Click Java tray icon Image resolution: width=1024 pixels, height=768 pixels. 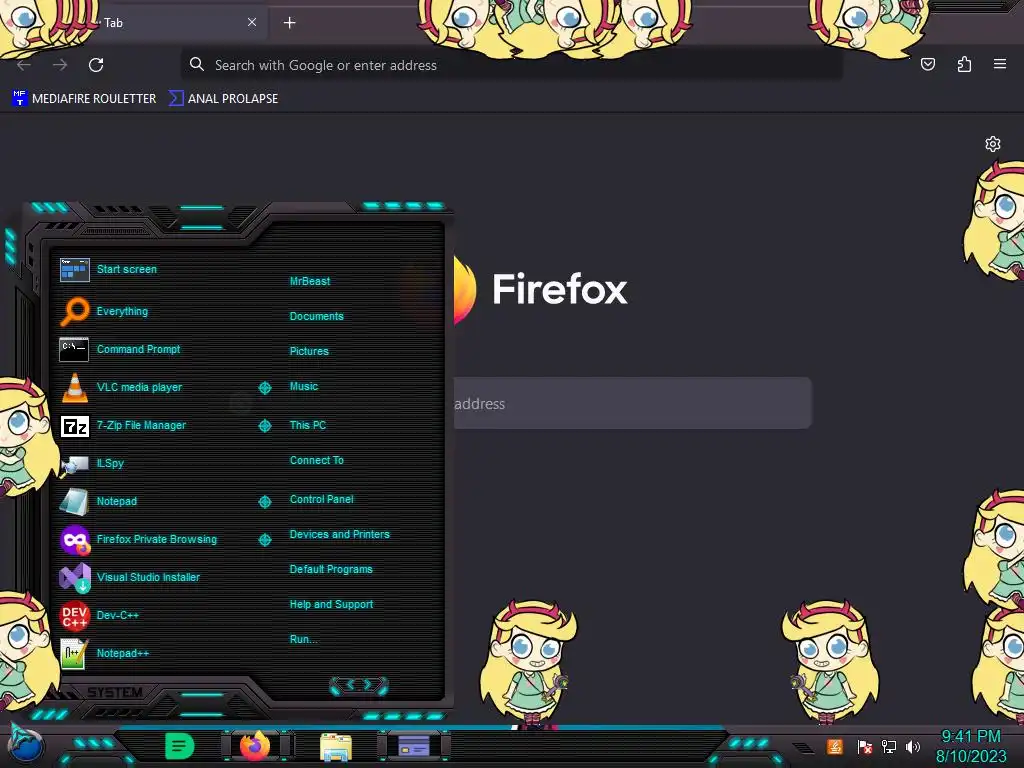tap(835, 746)
